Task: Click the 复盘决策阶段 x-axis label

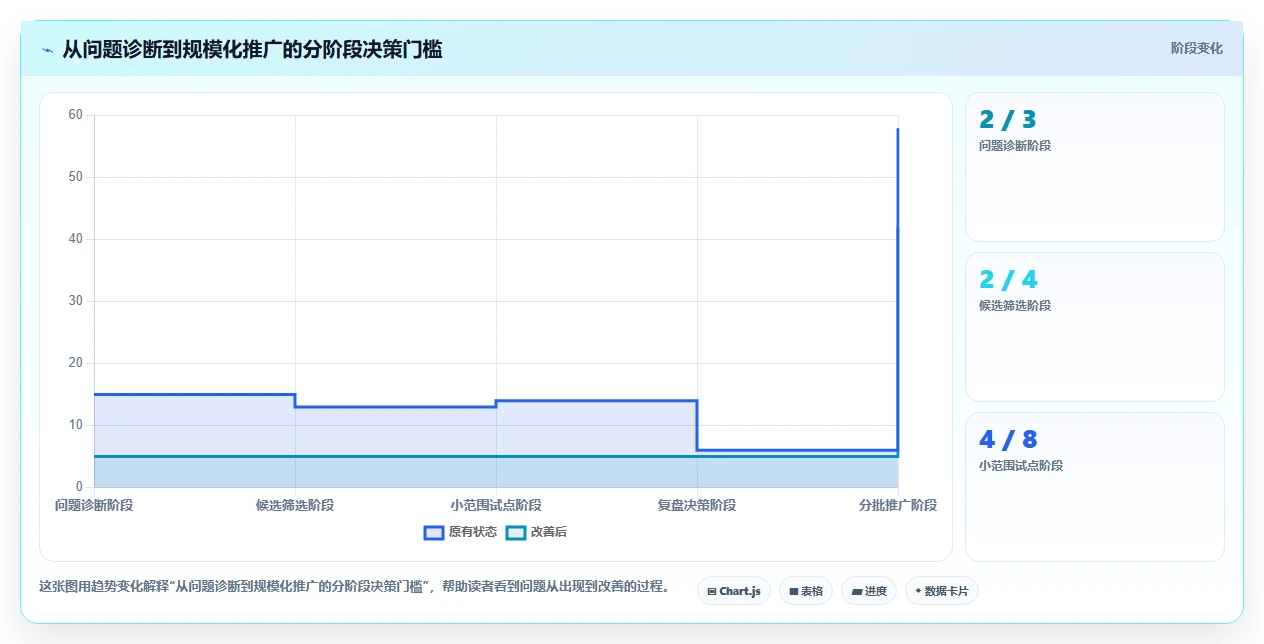Action: point(697,505)
